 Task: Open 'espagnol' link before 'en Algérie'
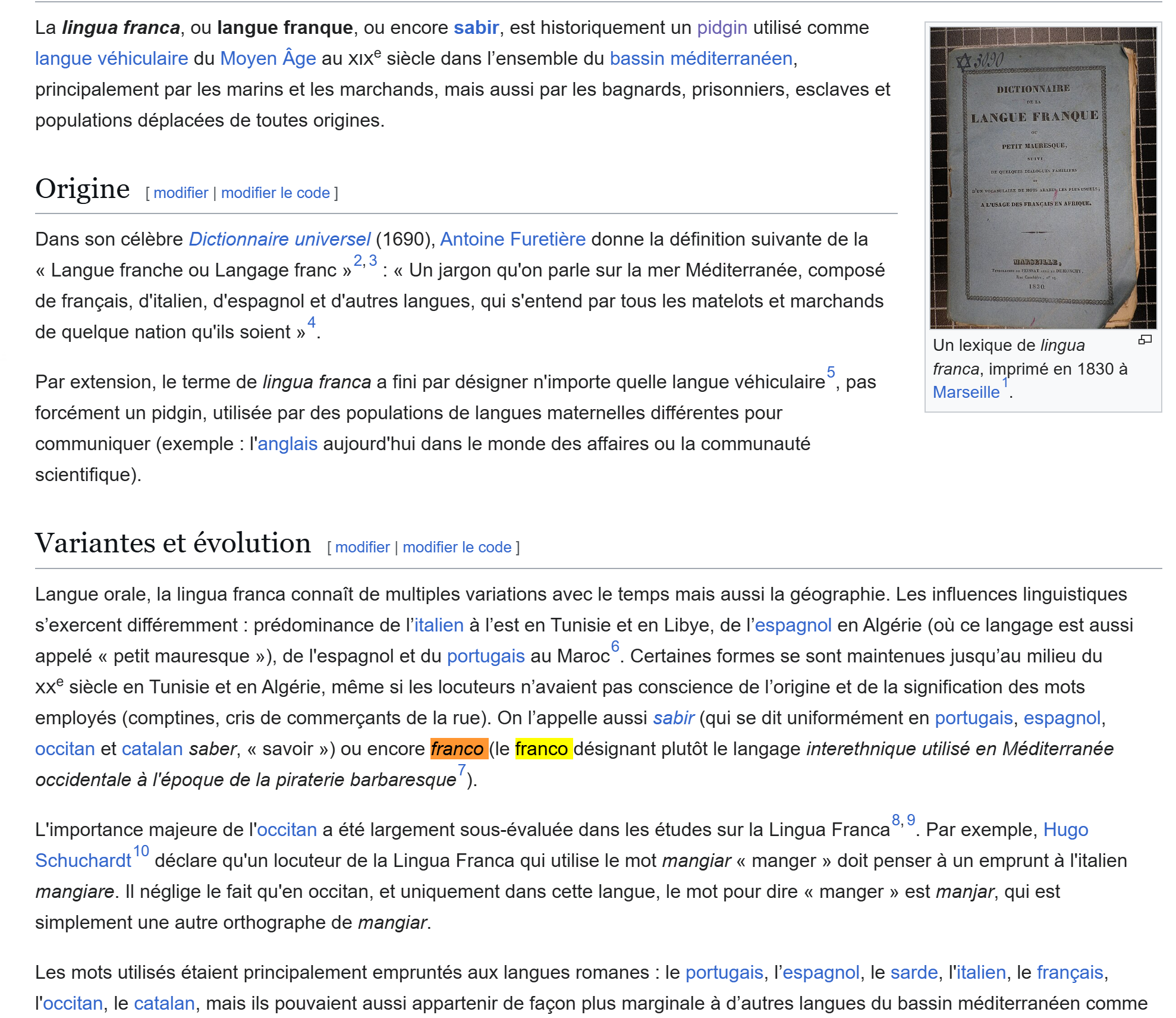793,625
